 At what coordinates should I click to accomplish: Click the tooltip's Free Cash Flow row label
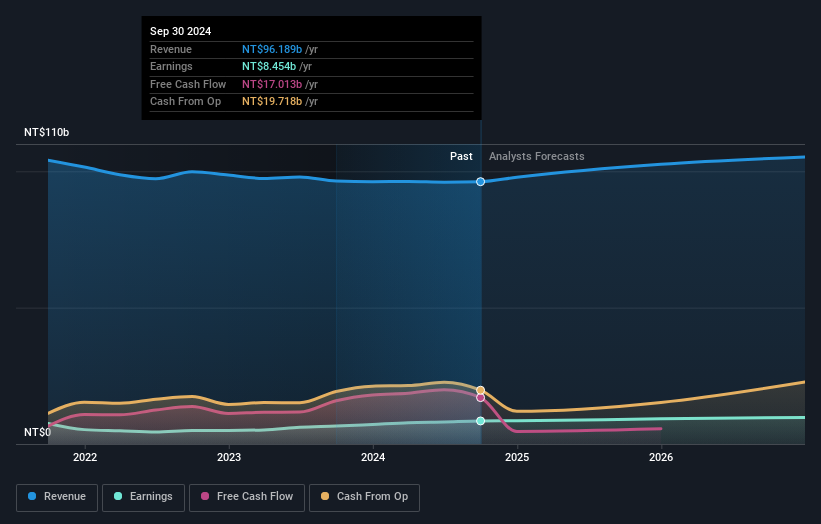click(188, 84)
